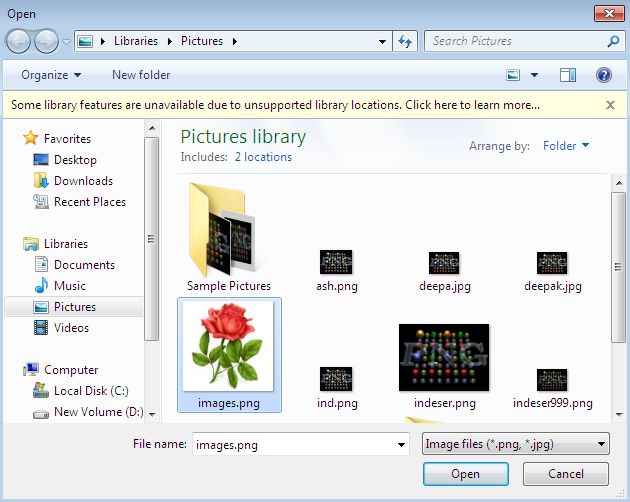The width and height of the screenshot is (630, 502).
Task: Open recent locations dropdown beside the nav arrows
Action: (66, 41)
